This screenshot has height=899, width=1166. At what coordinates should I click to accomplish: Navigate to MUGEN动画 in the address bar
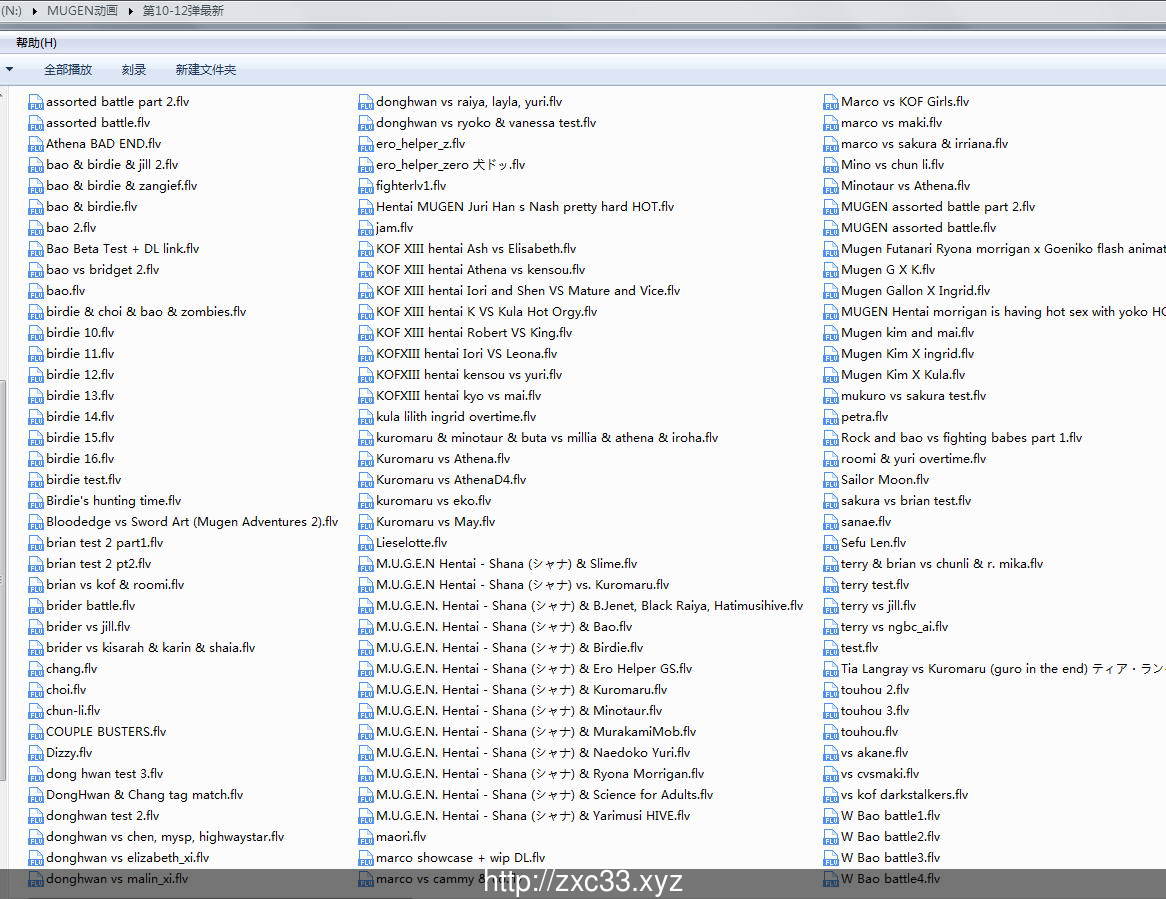(82, 11)
